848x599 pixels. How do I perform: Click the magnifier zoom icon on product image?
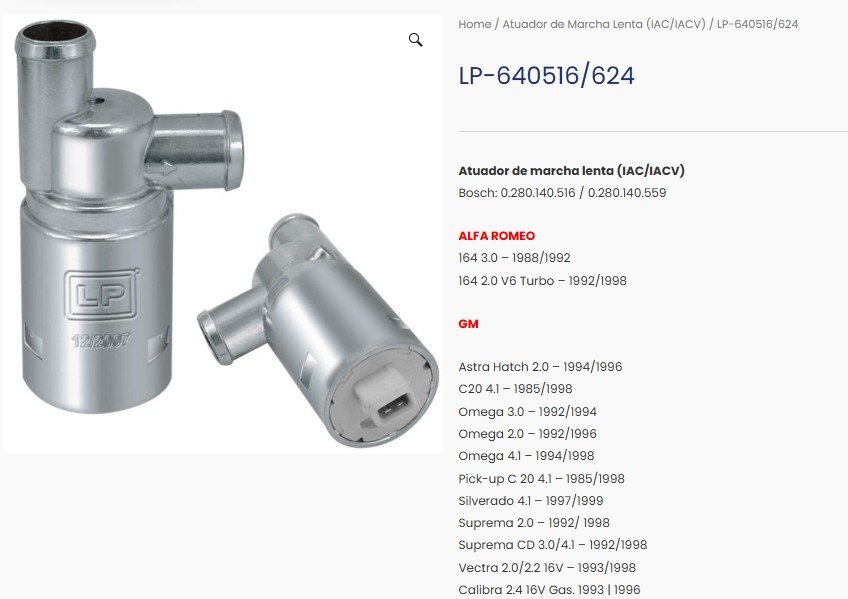[415, 39]
